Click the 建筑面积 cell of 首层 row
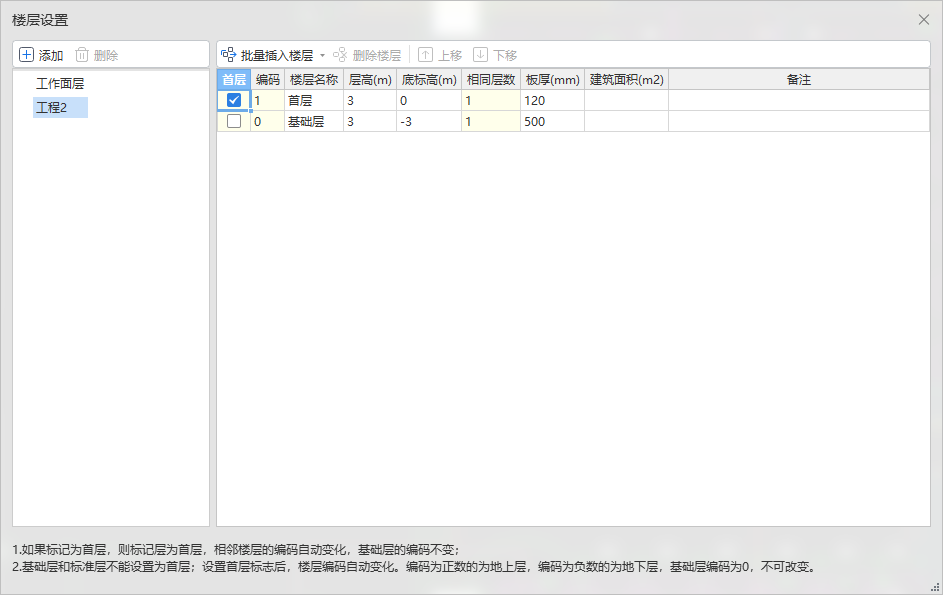Viewport: 943px width, 595px height. [626, 100]
